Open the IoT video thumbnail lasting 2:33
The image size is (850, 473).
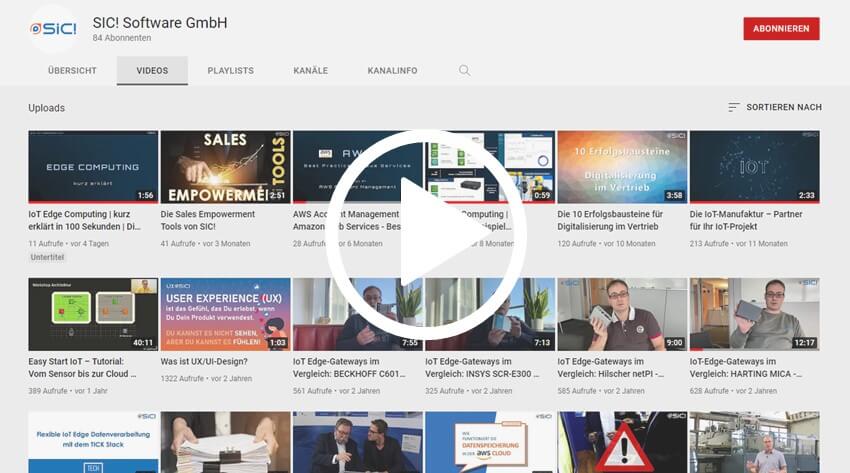pos(755,167)
